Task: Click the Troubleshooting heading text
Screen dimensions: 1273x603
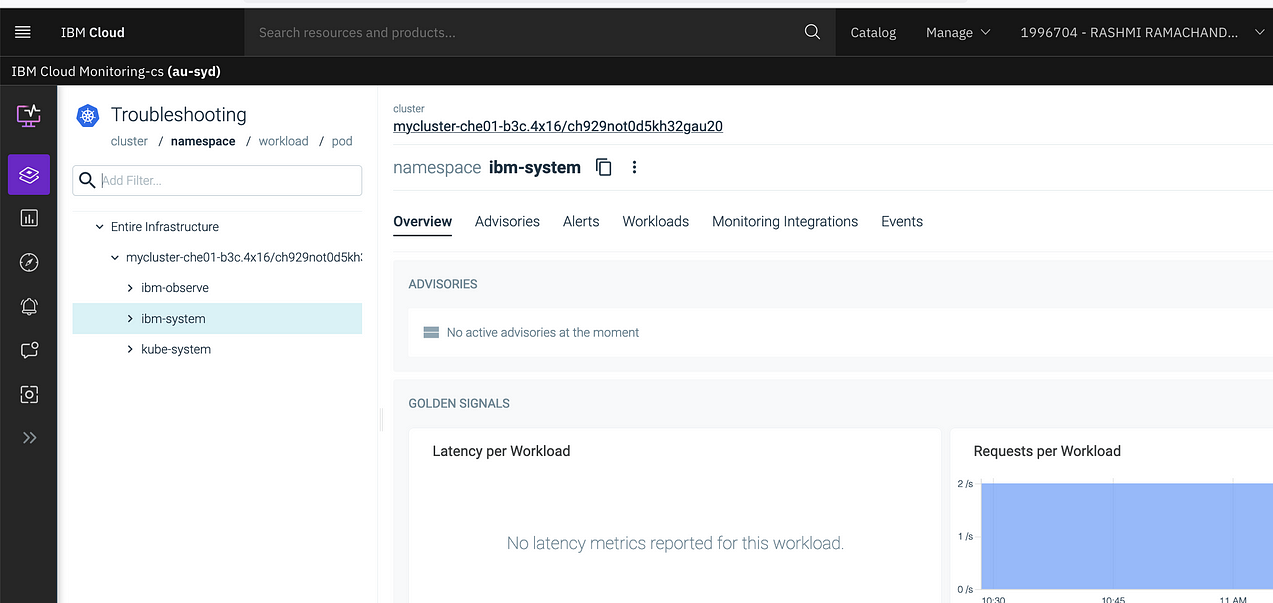Action: [x=179, y=115]
